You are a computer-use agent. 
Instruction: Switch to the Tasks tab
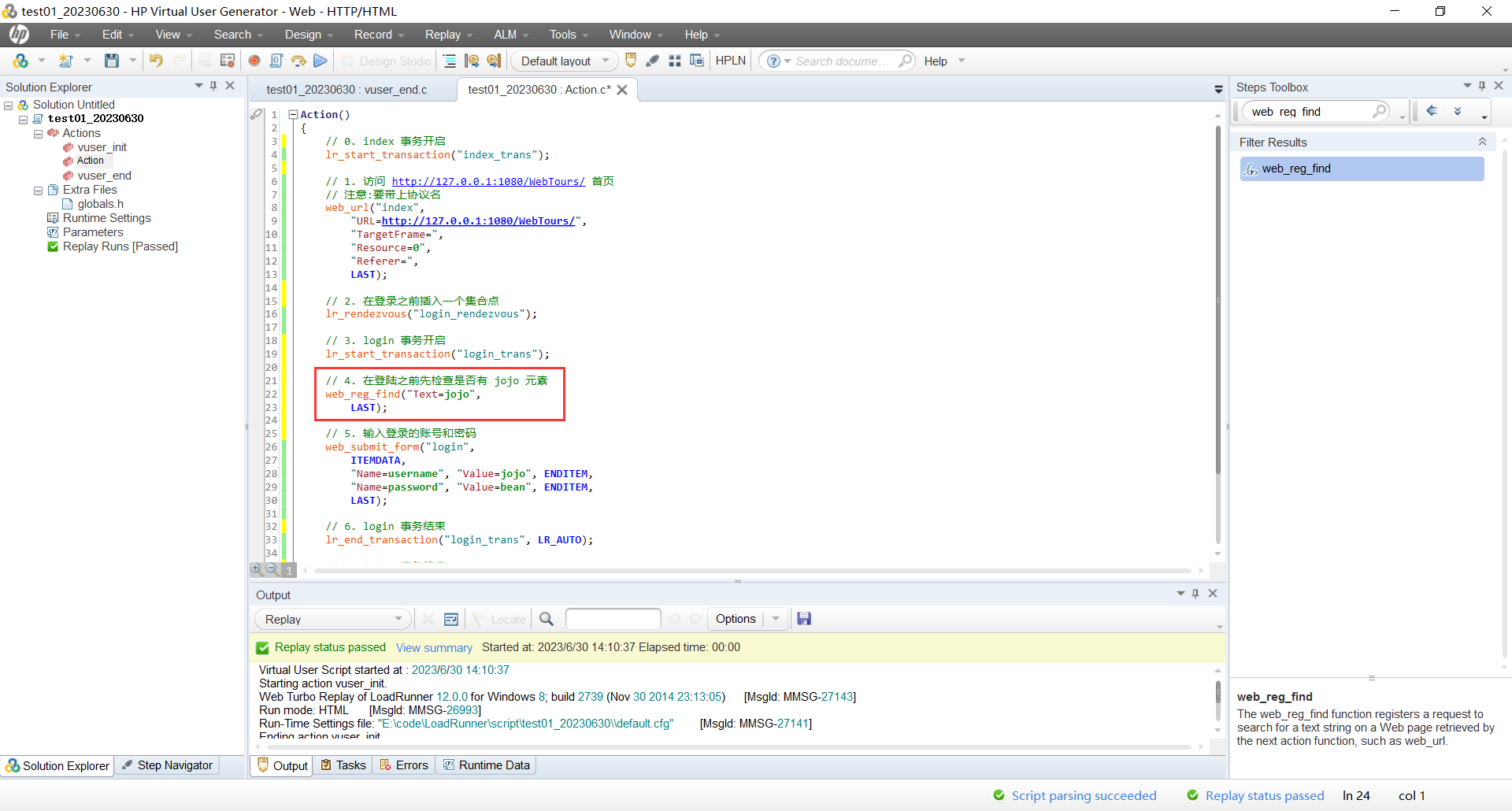tap(343, 765)
